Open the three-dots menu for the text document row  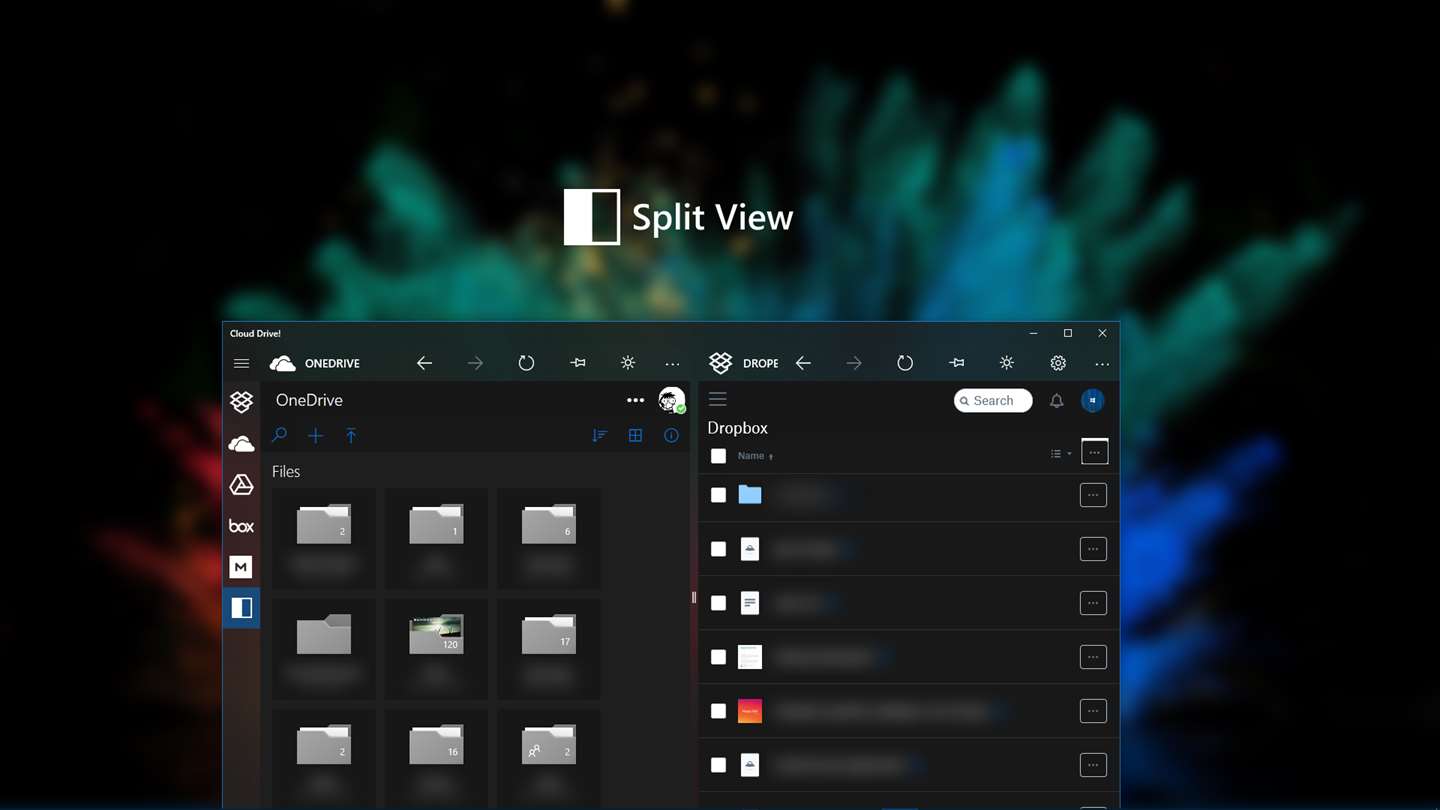coord(1093,603)
